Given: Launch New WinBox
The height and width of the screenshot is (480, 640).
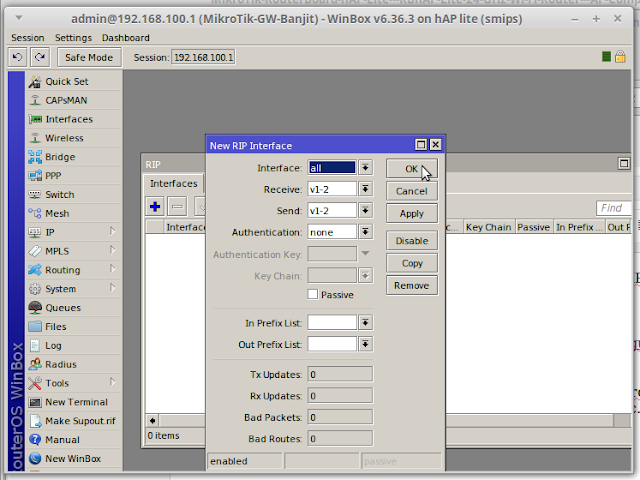Looking at the screenshot, I should click(x=74, y=459).
